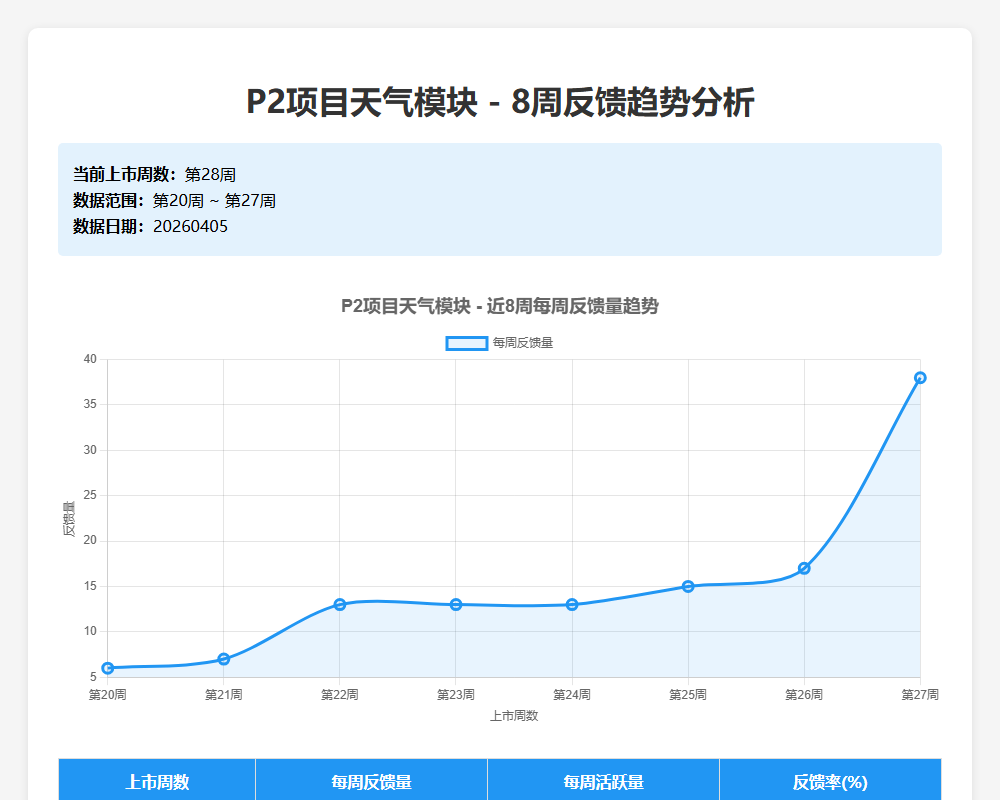This screenshot has width=1000, height=800.
Task: Click the y-axis tick value 5
Action: [x=93, y=677]
